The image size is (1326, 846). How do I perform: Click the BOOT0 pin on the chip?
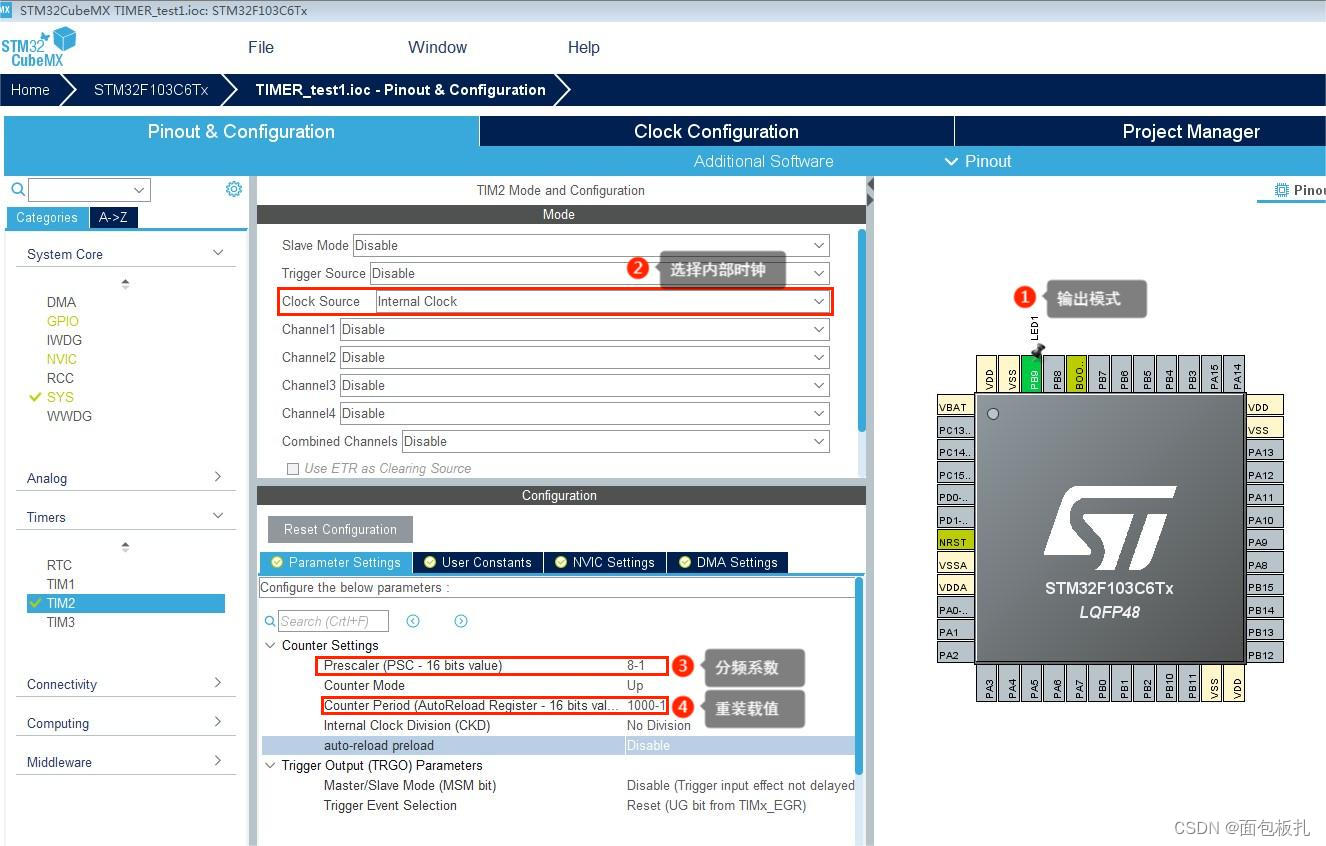point(1078,373)
